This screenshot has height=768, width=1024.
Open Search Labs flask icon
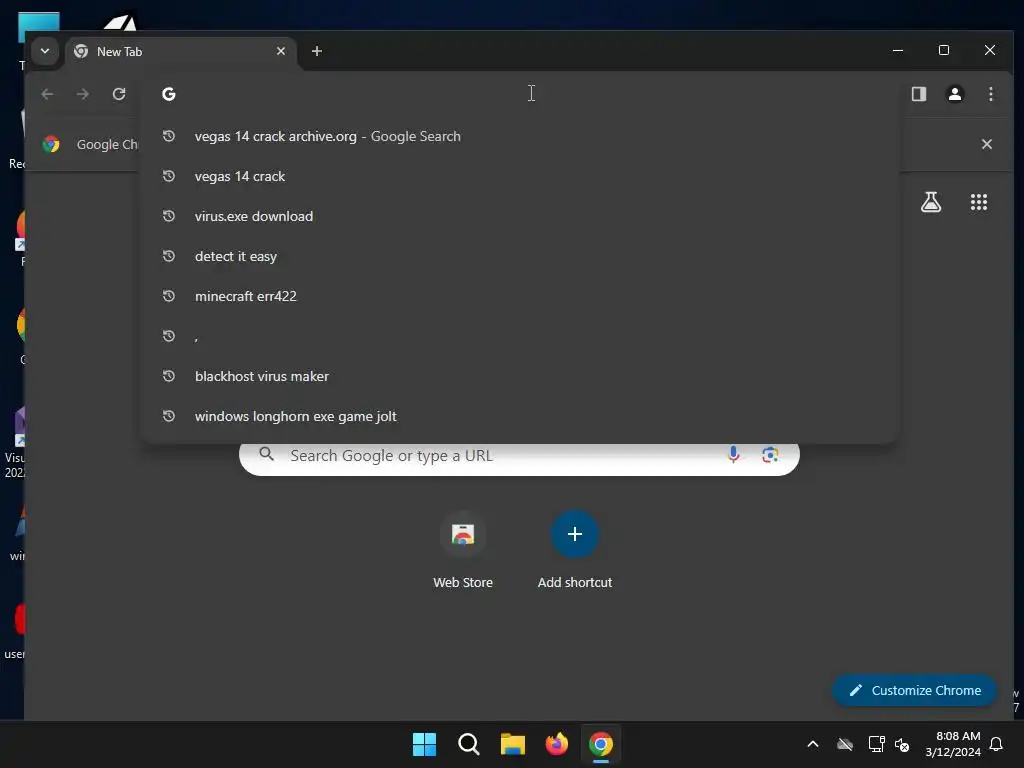click(x=931, y=202)
